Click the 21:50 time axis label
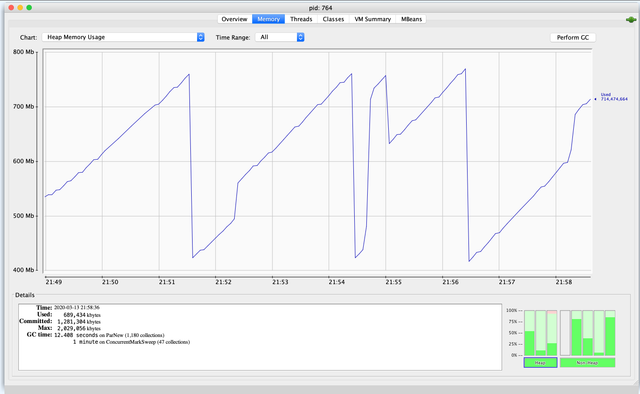Image resolution: width=640 pixels, height=394 pixels. pyautogui.click(x=110, y=282)
